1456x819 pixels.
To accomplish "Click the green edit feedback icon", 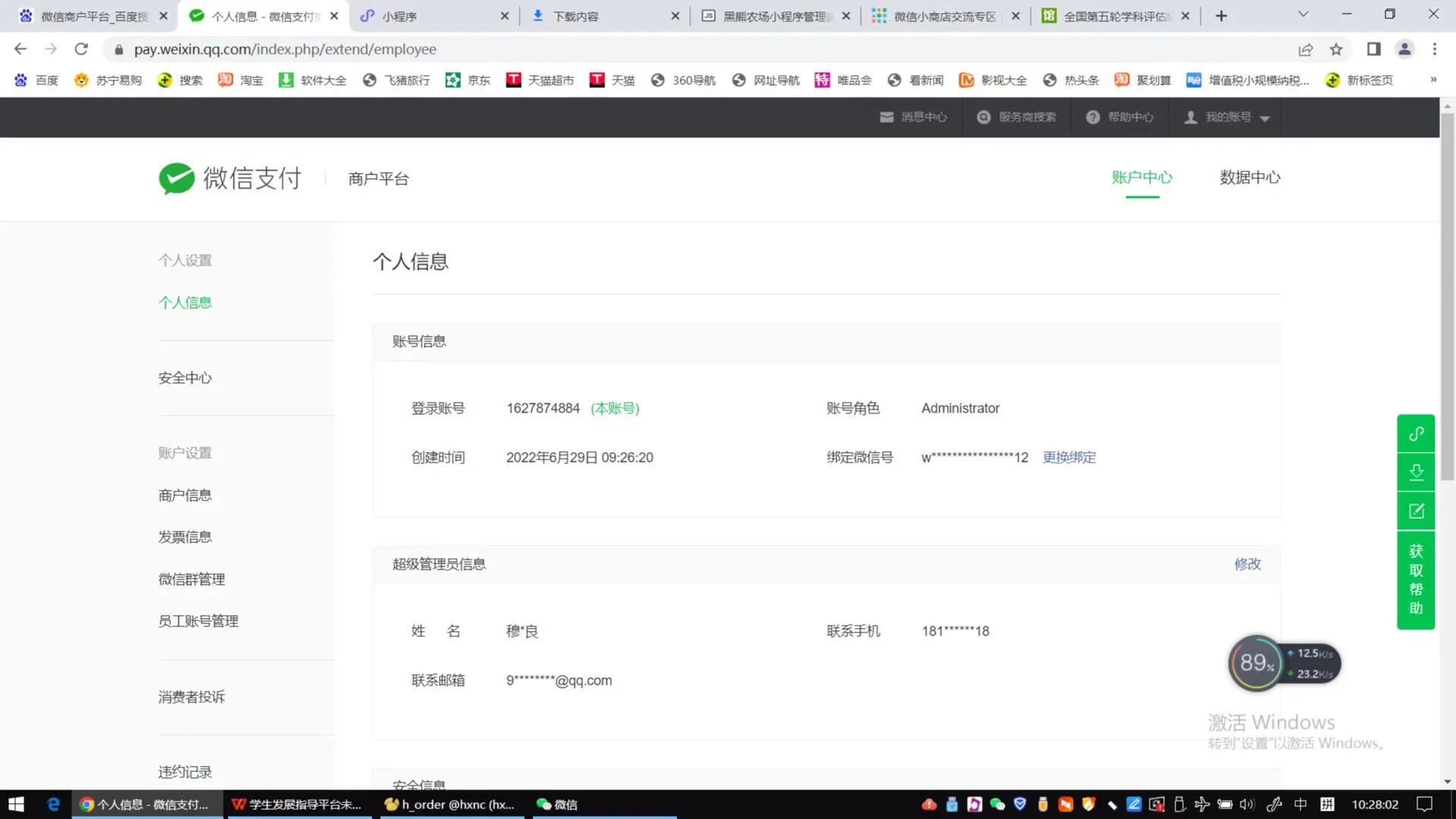I will [x=1416, y=511].
